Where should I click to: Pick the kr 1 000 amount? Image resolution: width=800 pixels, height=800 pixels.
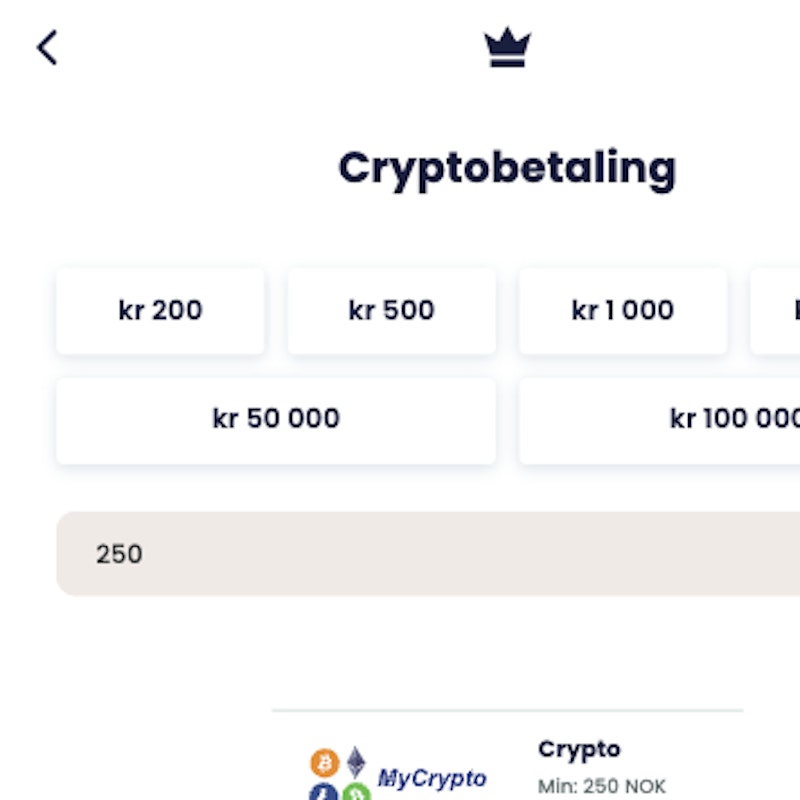622,310
